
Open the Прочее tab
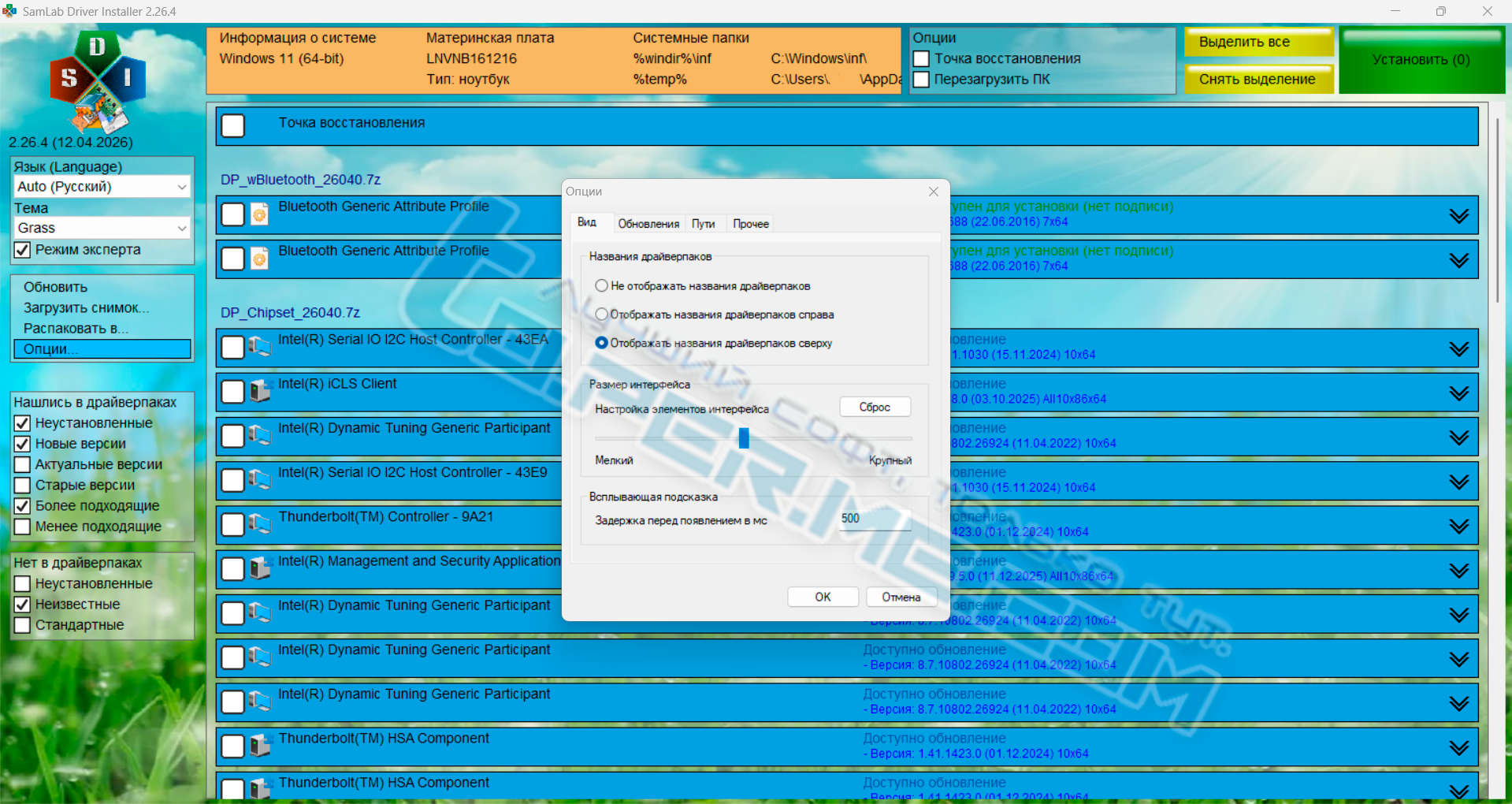751,224
